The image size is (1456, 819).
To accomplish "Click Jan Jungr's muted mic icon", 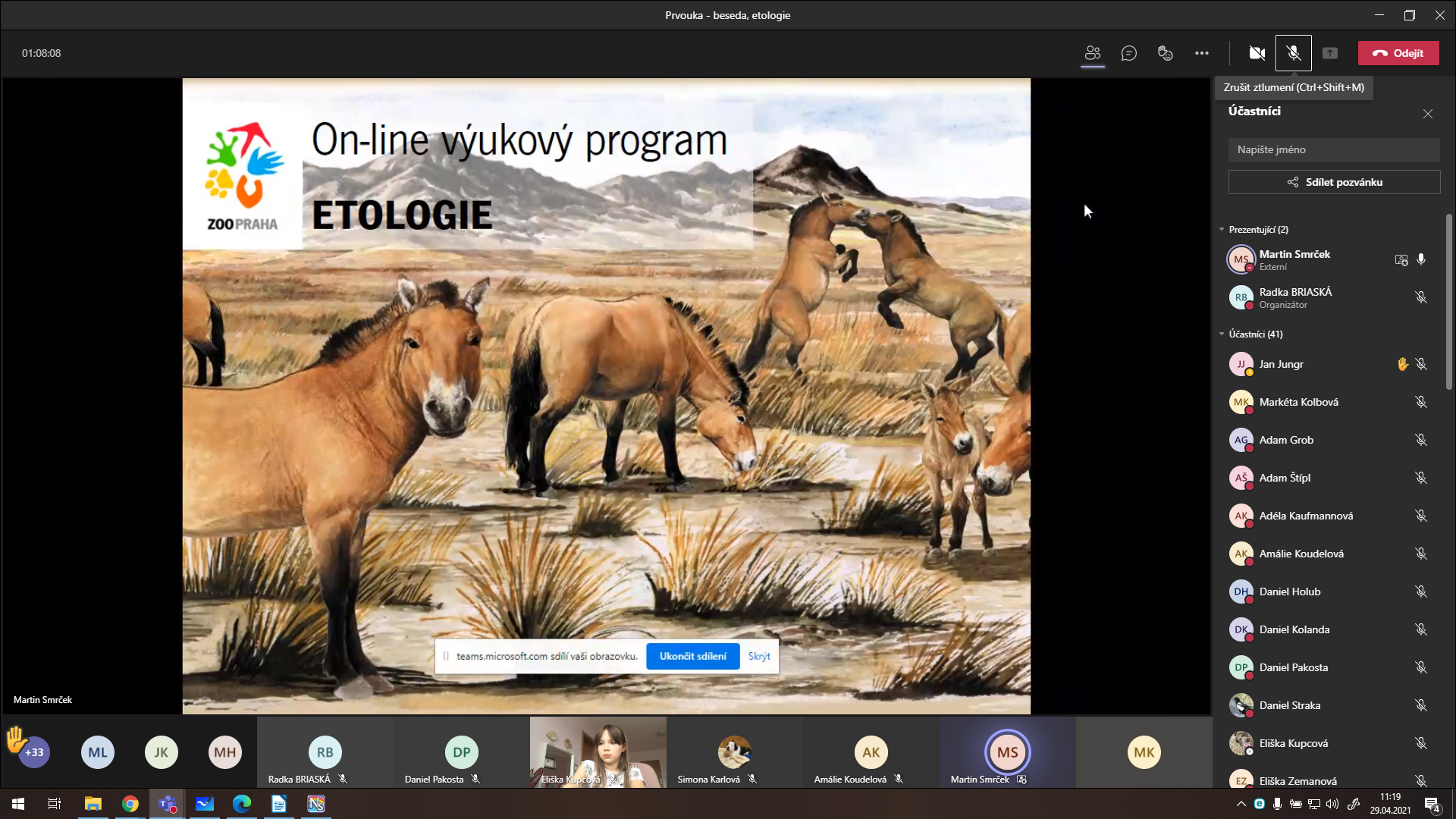I will pos(1421,364).
